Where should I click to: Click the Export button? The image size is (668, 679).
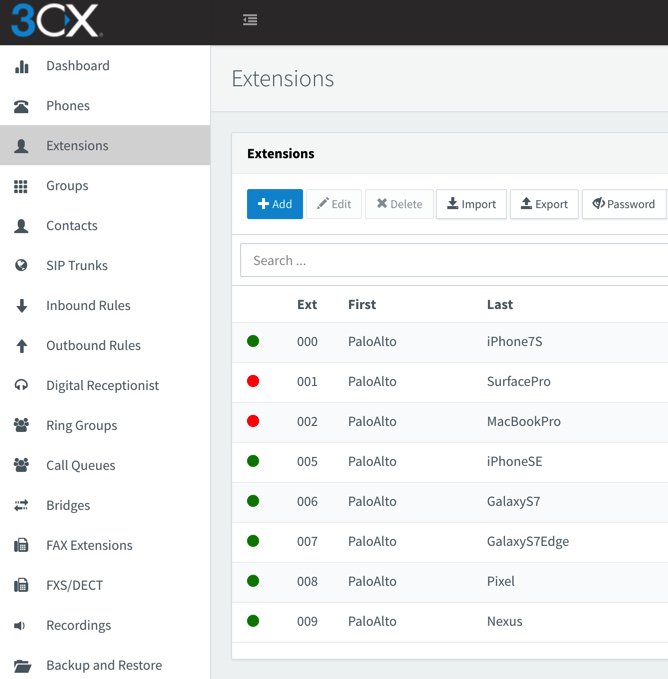[544, 204]
